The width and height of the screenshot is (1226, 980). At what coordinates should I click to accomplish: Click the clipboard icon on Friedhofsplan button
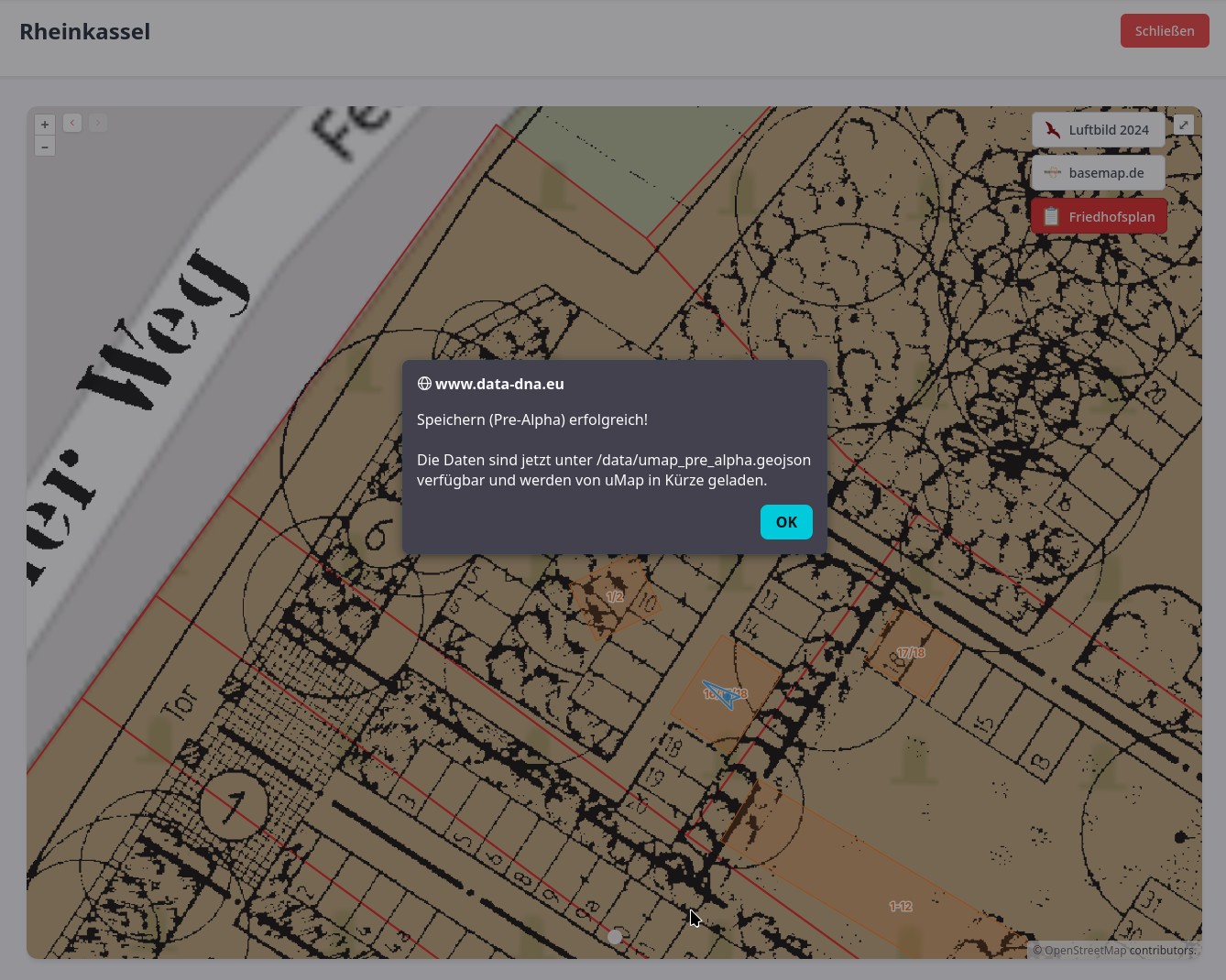pos(1051,217)
